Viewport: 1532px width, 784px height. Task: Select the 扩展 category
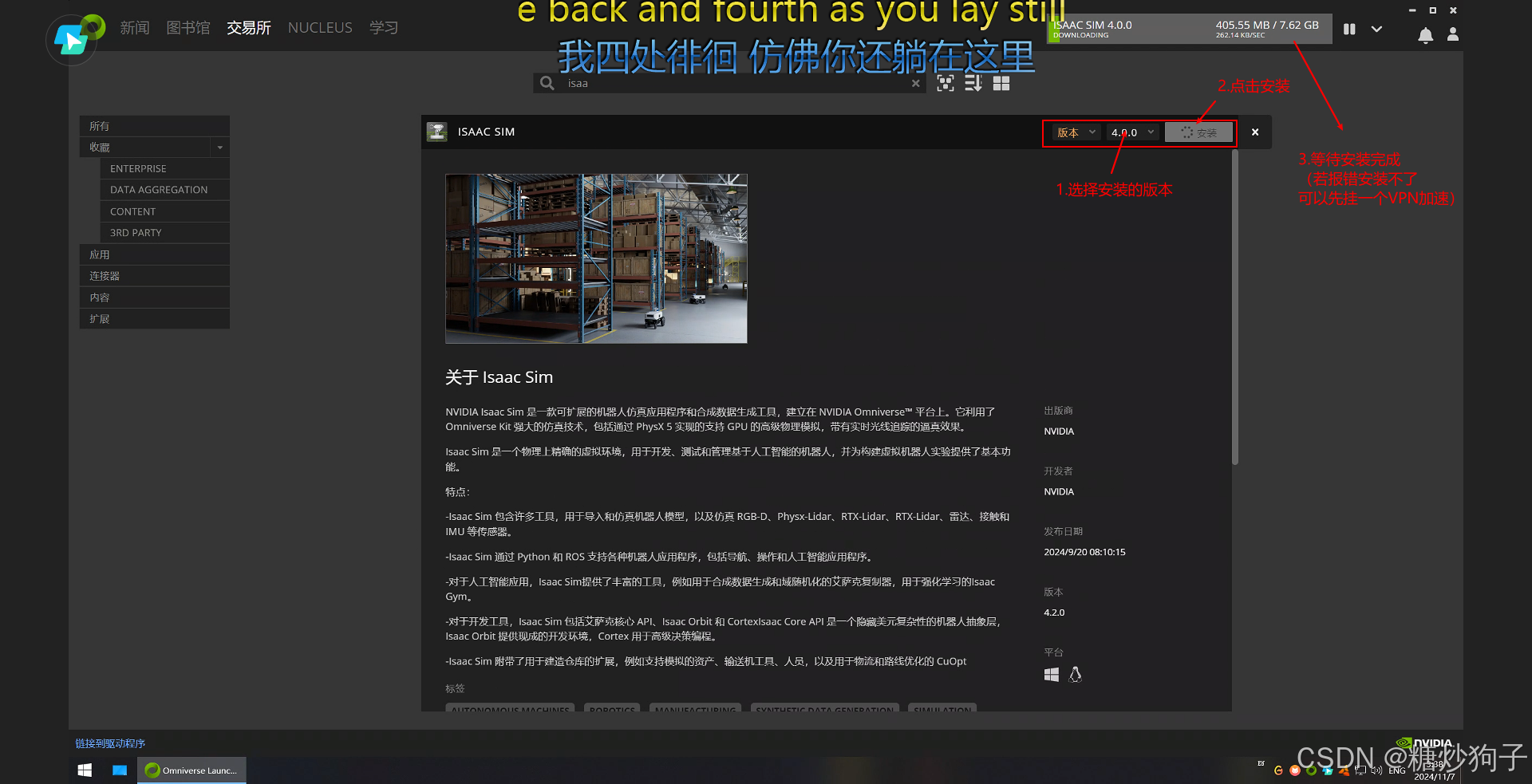(x=155, y=319)
